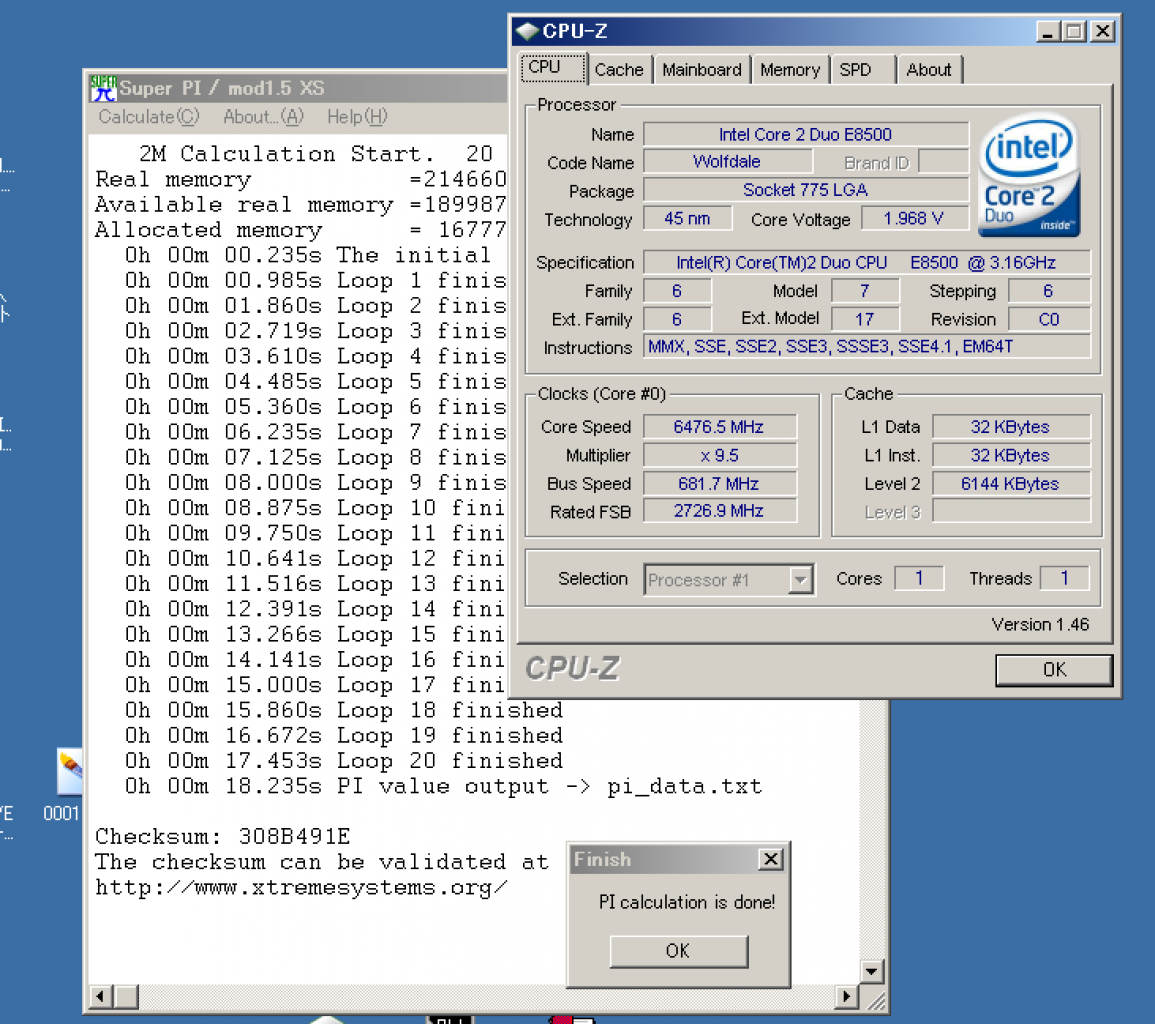
Task: Click the empty Brand ID field
Action: pos(944,162)
